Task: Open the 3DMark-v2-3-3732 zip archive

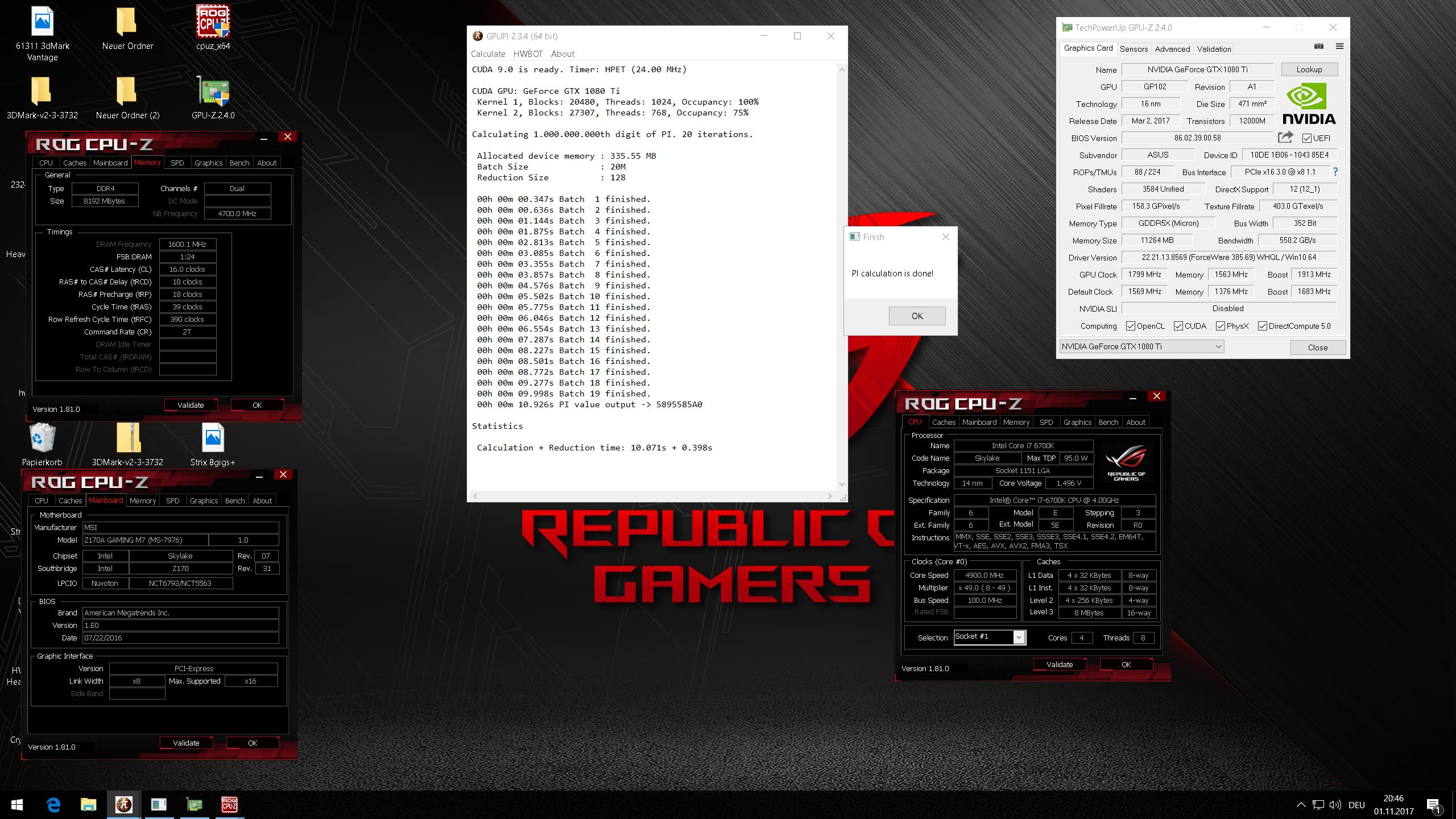Action: click(127, 445)
